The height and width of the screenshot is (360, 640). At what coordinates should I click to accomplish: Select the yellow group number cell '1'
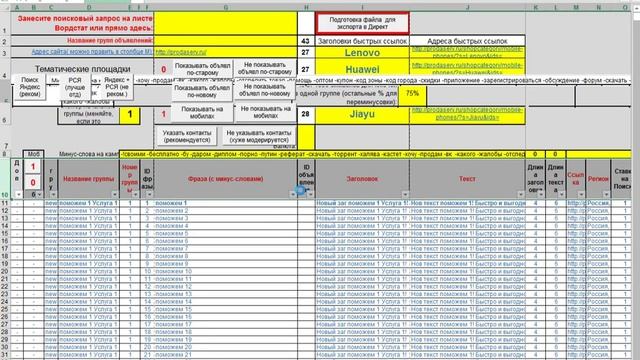pyautogui.click(x=130, y=115)
